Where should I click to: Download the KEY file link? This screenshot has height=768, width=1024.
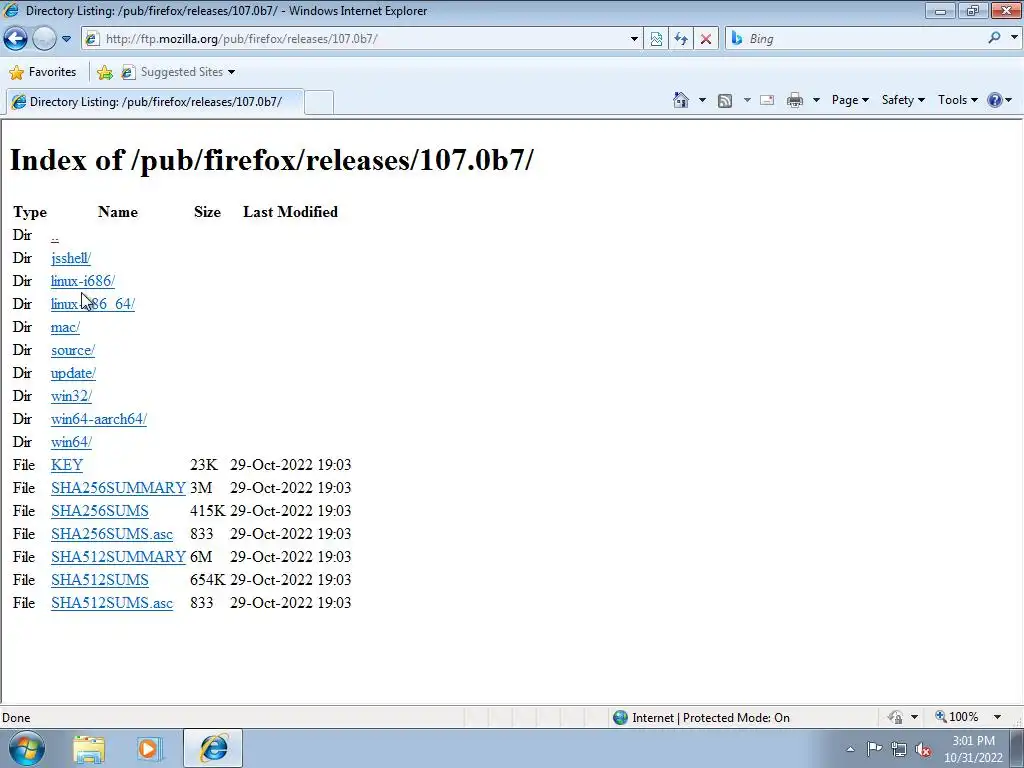pos(67,464)
